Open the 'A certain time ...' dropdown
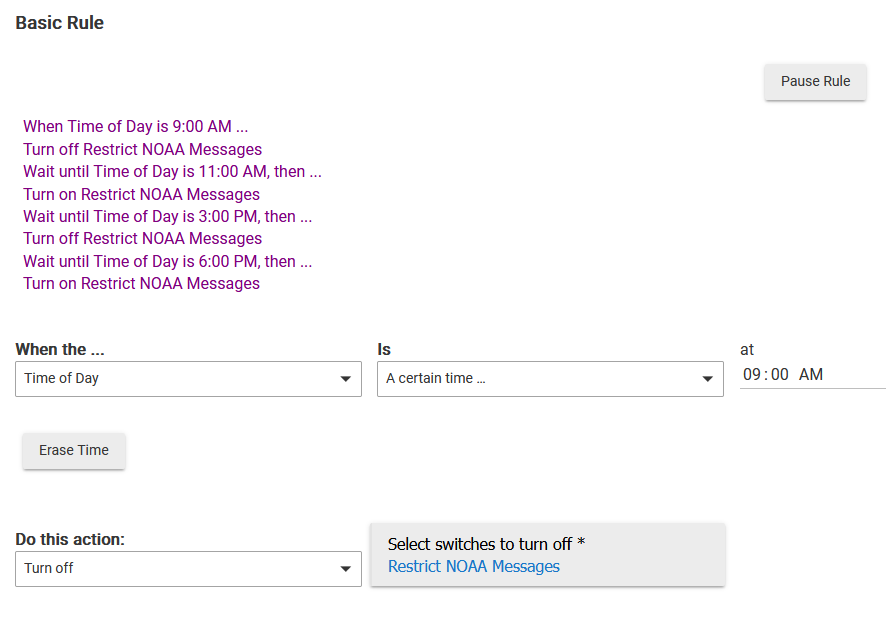 point(550,379)
